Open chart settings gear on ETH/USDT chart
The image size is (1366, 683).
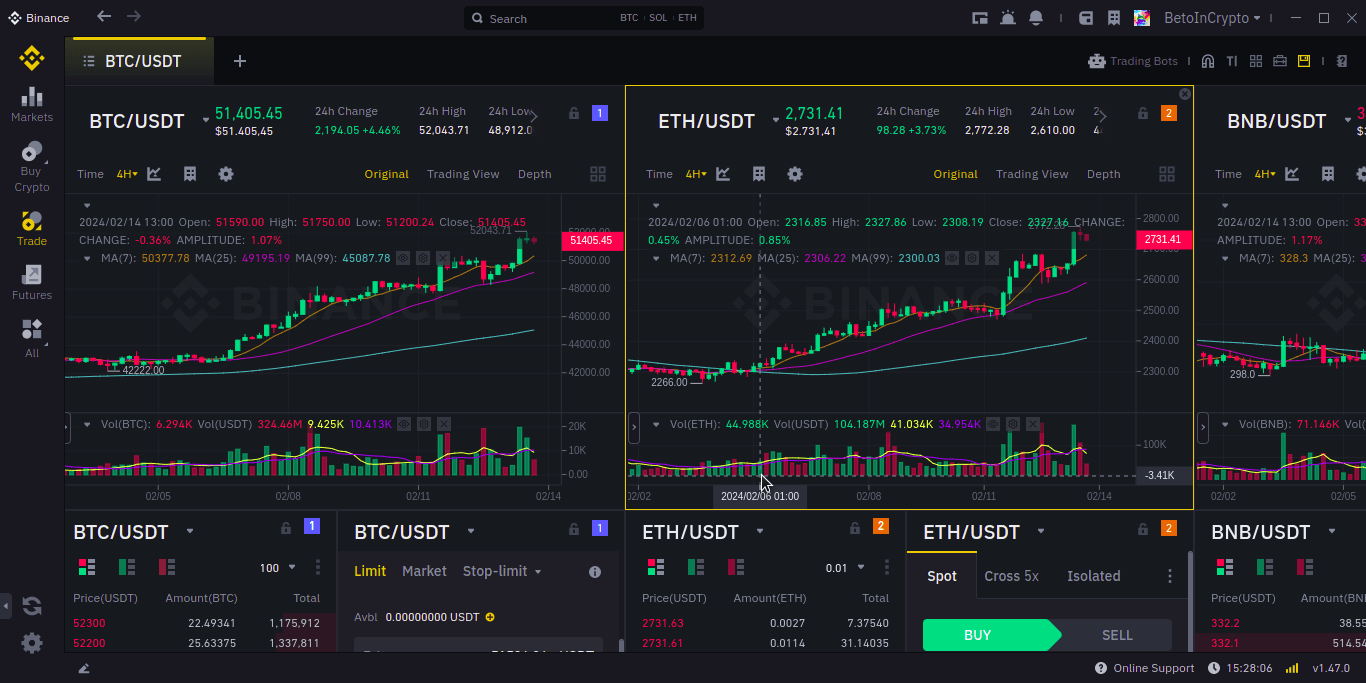795,174
